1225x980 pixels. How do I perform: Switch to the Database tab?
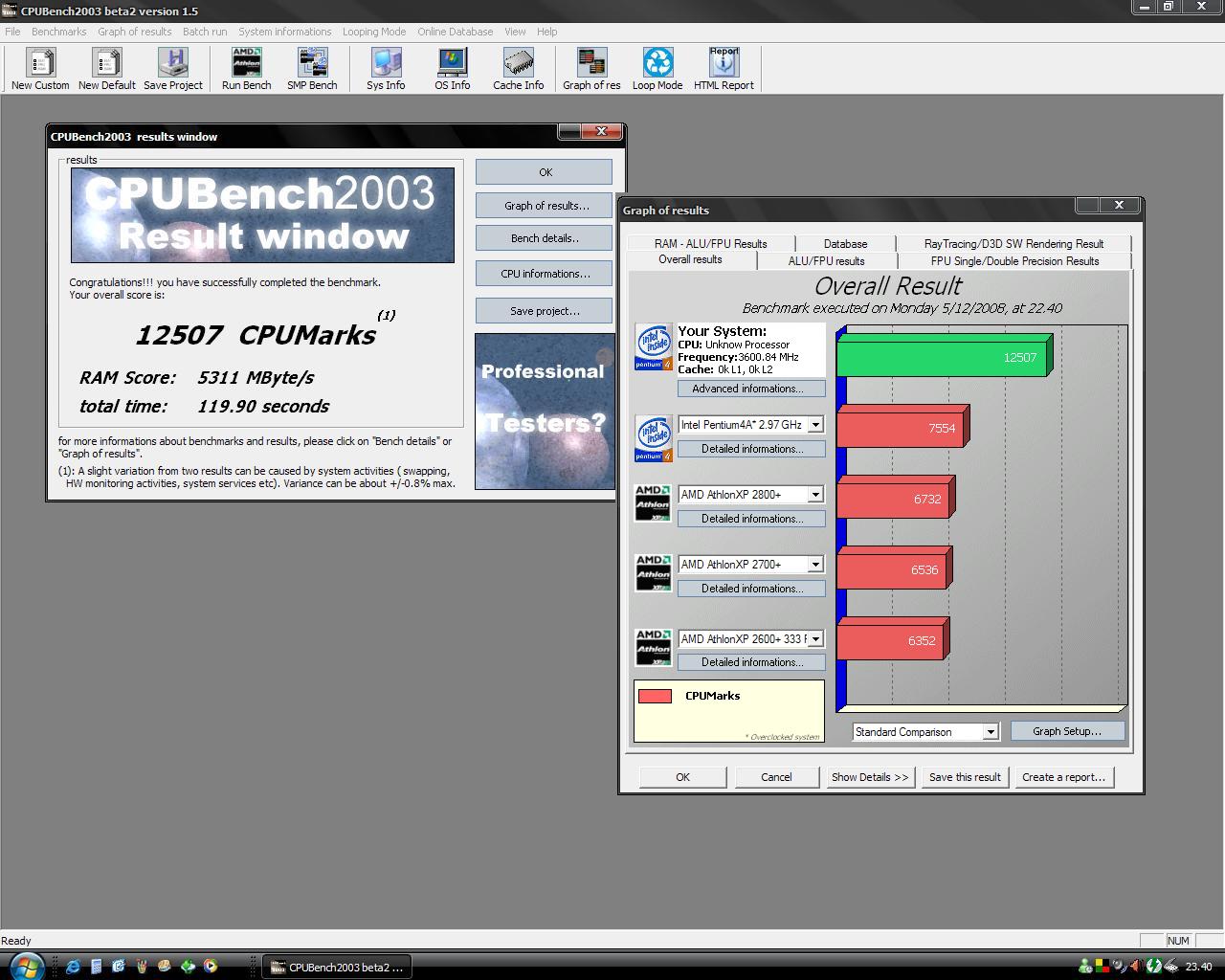click(x=846, y=244)
